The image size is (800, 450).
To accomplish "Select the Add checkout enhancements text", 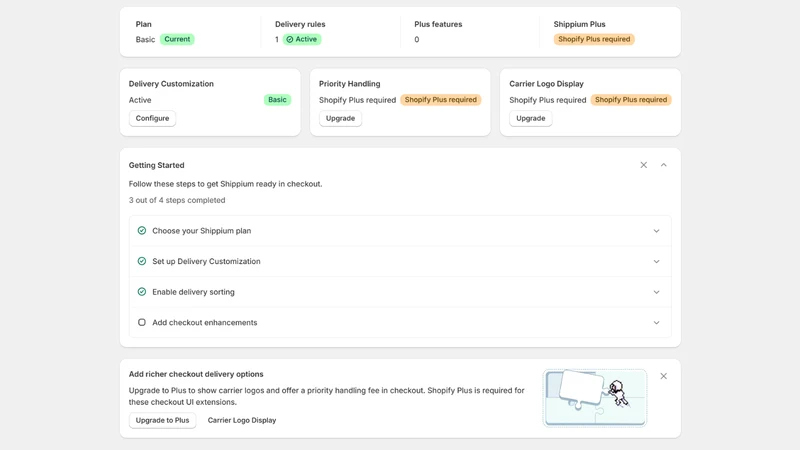I will coord(205,322).
